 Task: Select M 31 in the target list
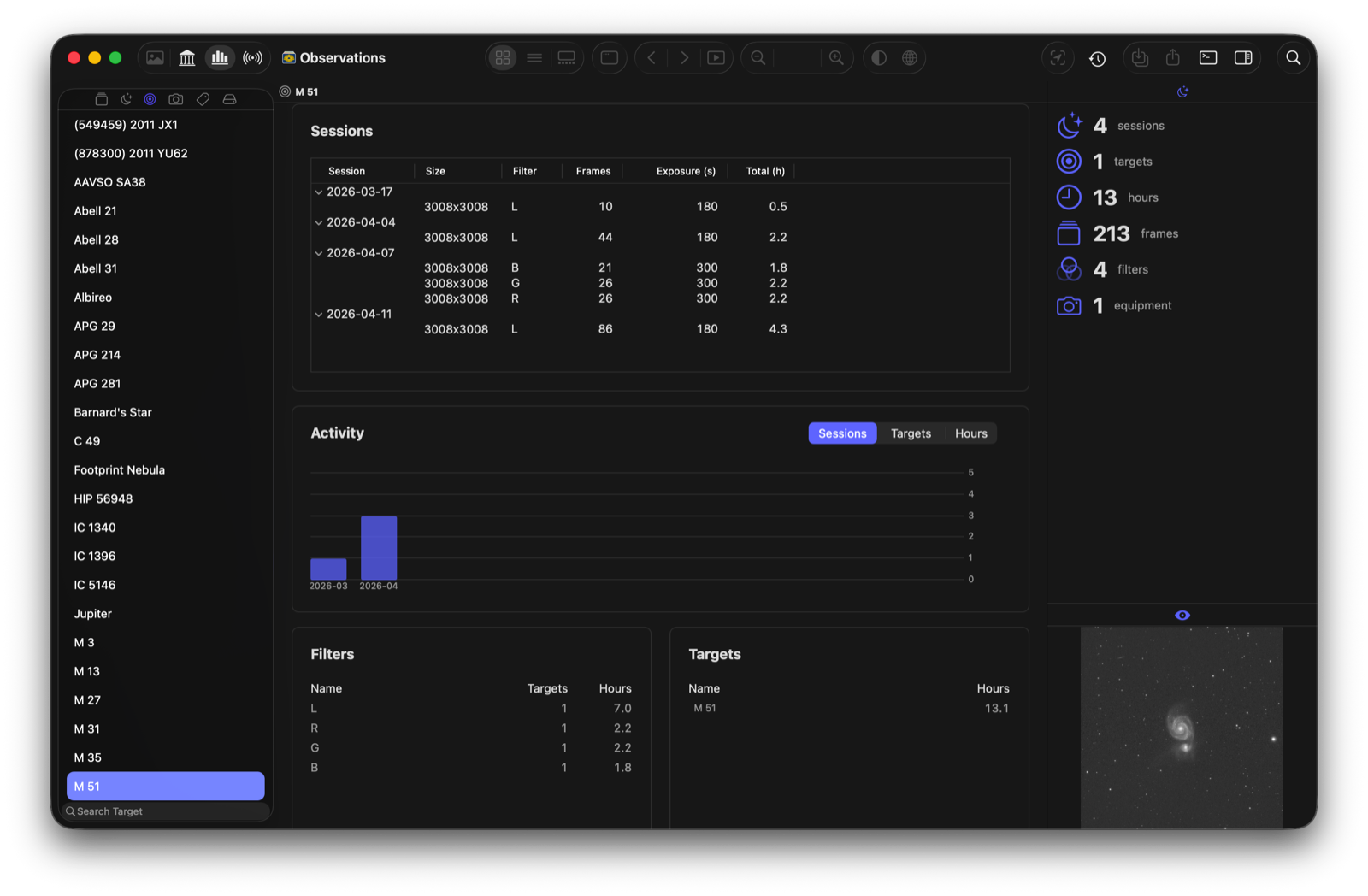point(166,729)
